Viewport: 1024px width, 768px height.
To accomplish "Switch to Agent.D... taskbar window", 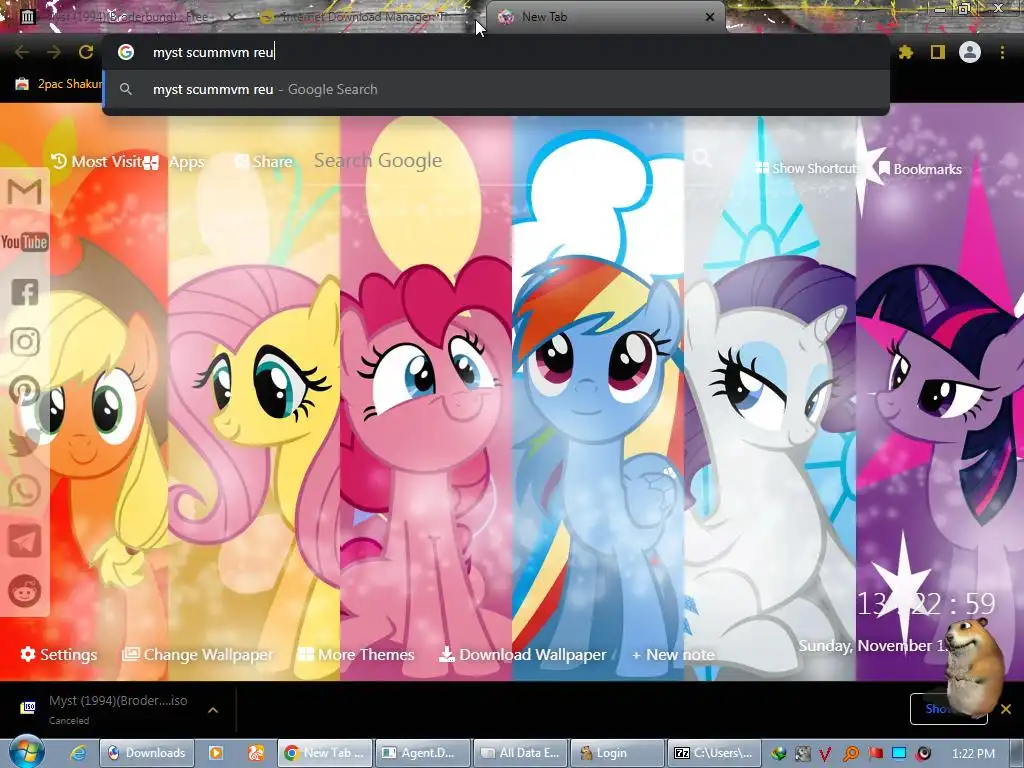I will coord(424,753).
